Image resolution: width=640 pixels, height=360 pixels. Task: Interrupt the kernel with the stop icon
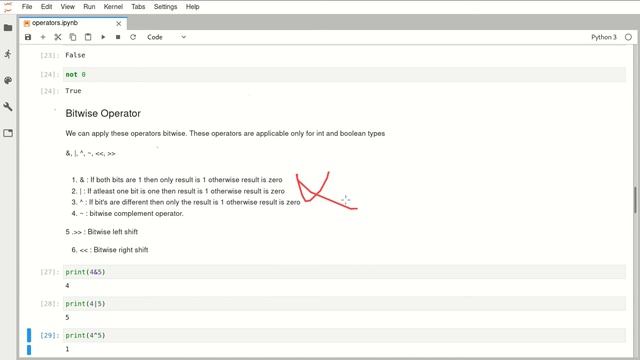[x=118, y=37]
